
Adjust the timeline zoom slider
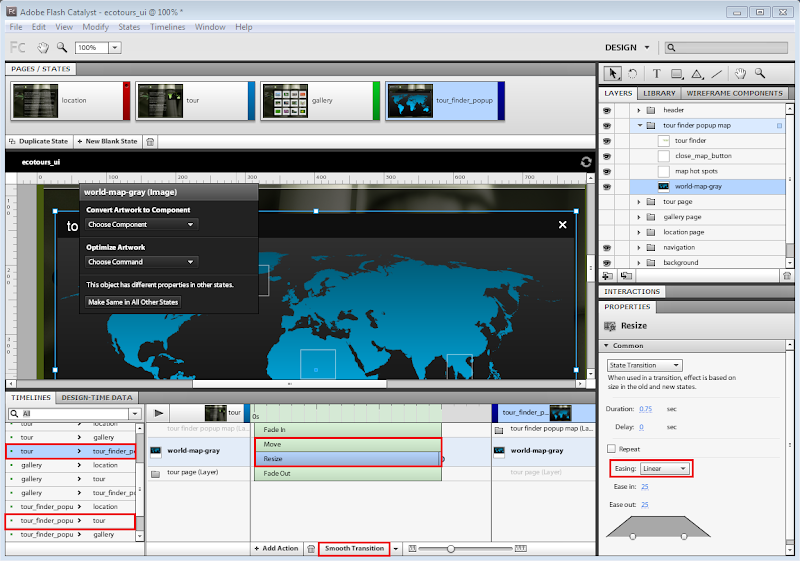click(451, 549)
